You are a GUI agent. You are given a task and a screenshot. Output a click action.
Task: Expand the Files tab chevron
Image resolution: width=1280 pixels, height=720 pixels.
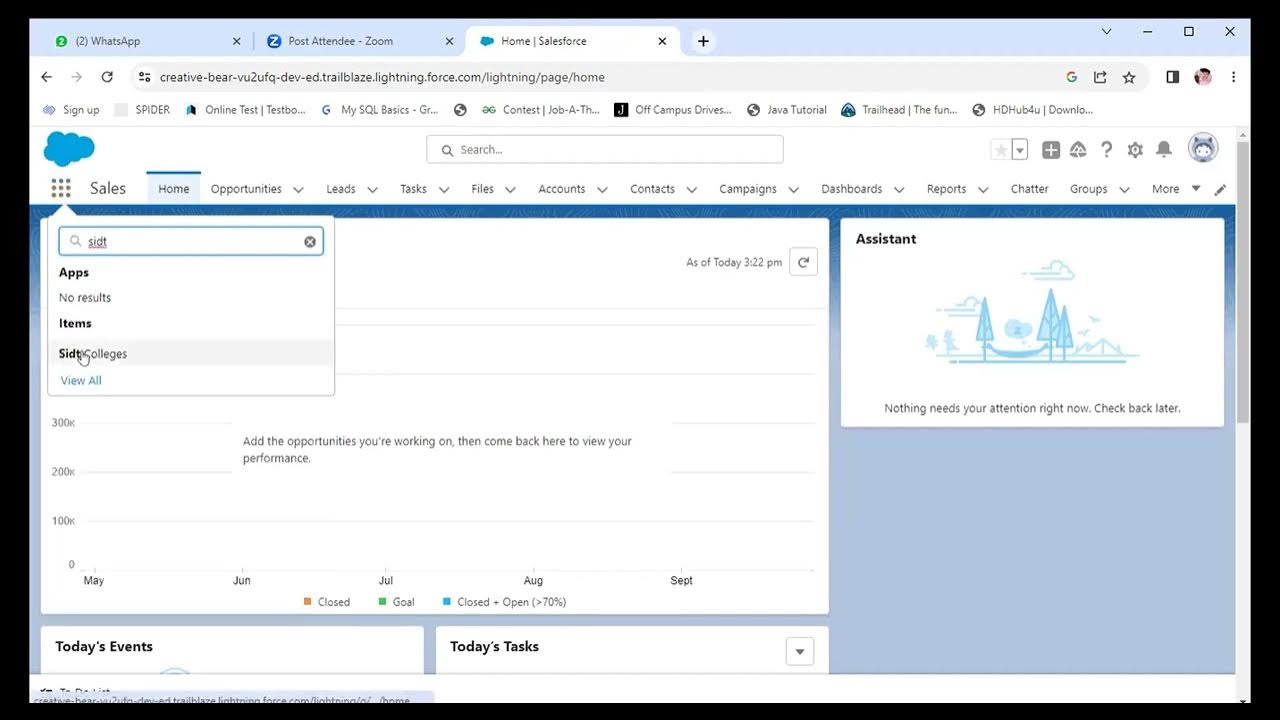click(x=509, y=189)
